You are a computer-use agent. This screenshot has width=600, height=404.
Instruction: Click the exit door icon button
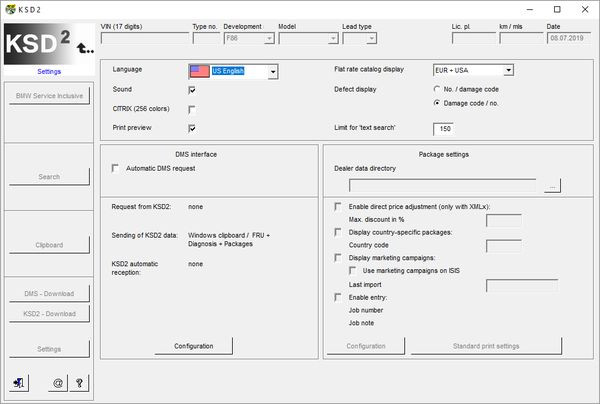pyautogui.click(x=21, y=381)
